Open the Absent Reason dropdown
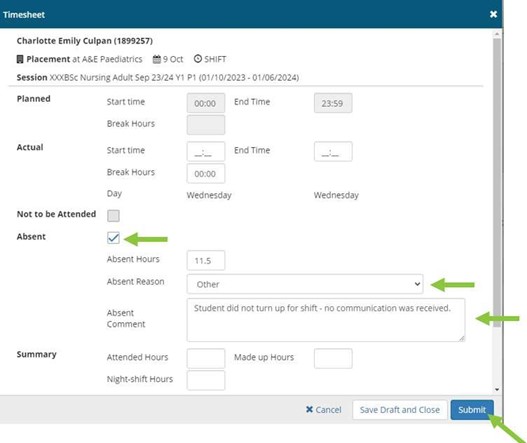Screen dimensions: 527x443 [x=305, y=284]
